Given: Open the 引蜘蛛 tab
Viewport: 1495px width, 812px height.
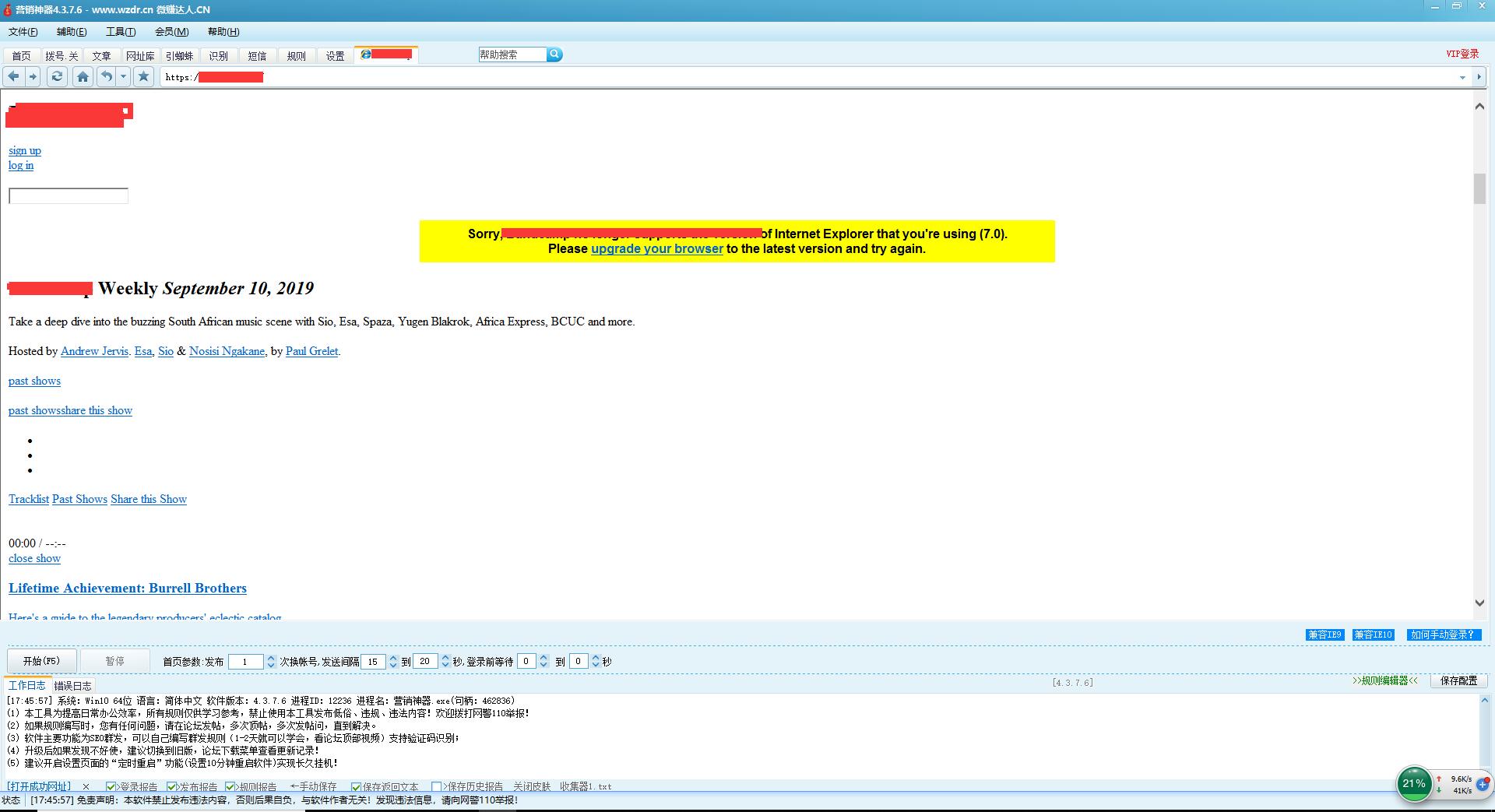Looking at the screenshot, I should pyautogui.click(x=179, y=56).
